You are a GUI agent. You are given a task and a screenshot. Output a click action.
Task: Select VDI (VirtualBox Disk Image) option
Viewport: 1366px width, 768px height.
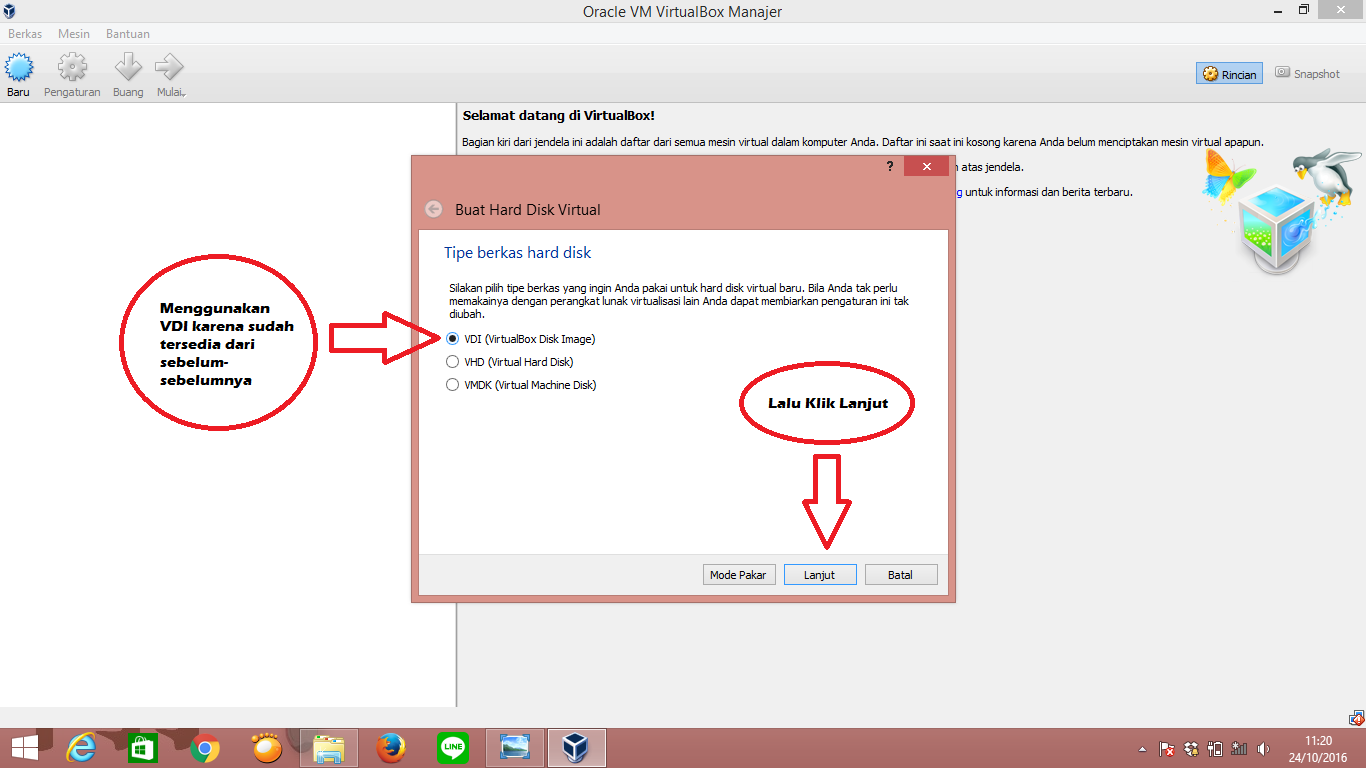pos(520,339)
